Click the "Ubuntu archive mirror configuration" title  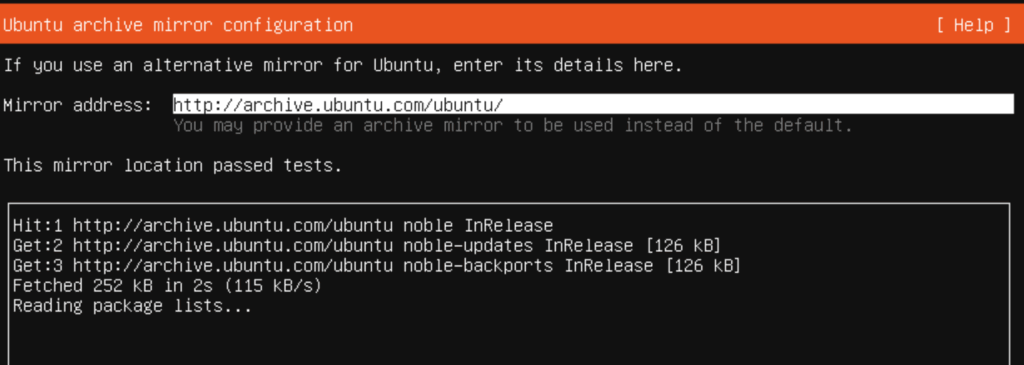pyautogui.click(x=178, y=25)
